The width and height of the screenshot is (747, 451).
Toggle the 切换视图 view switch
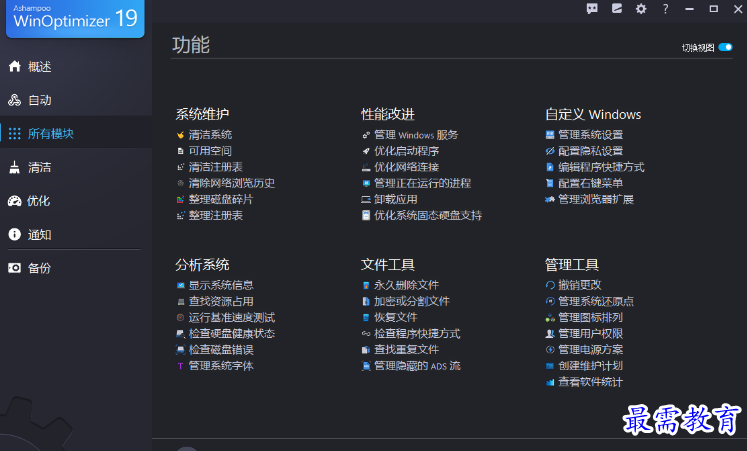pyautogui.click(x=725, y=47)
